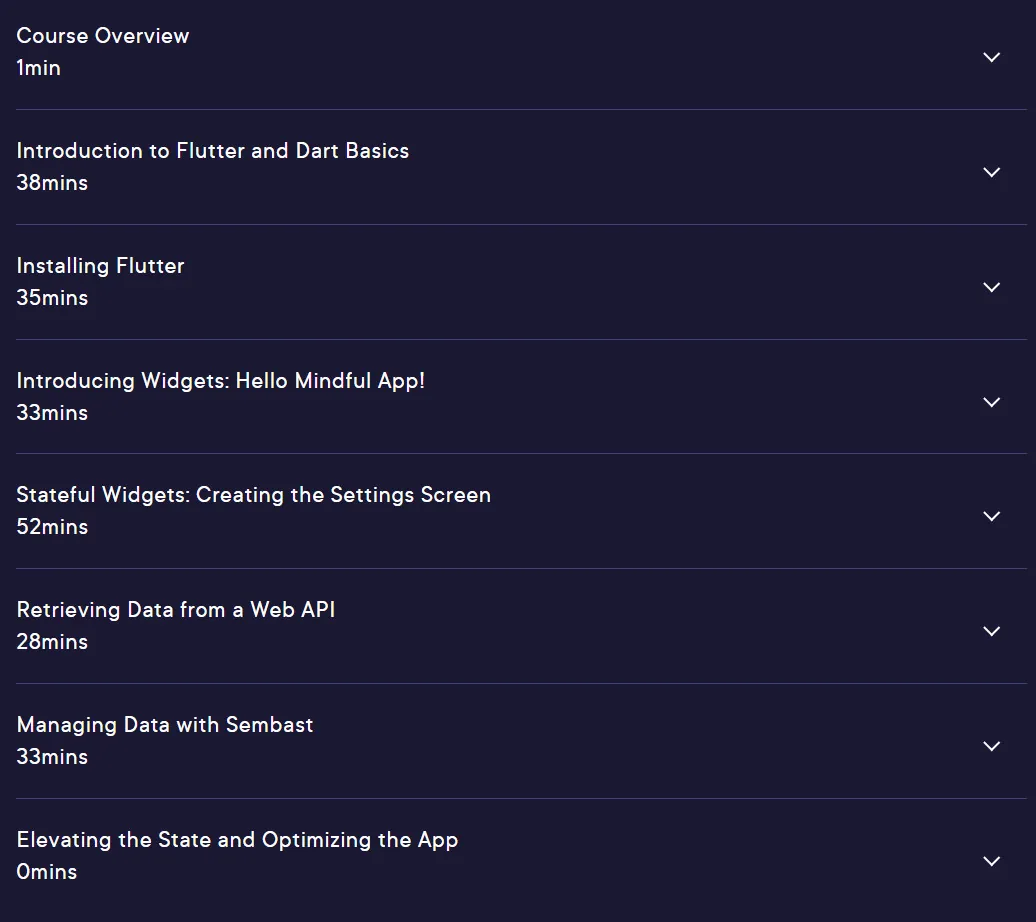This screenshot has height=922, width=1036.
Task: Click the 0mins duration label
Action: (x=47, y=872)
